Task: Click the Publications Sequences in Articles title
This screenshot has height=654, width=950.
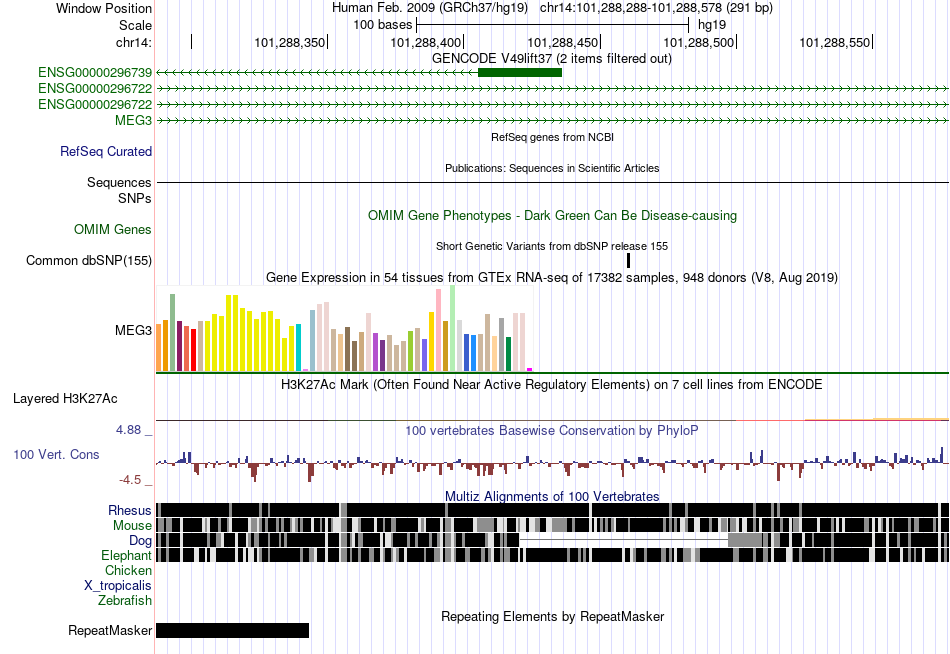Action: tap(552, 169)
